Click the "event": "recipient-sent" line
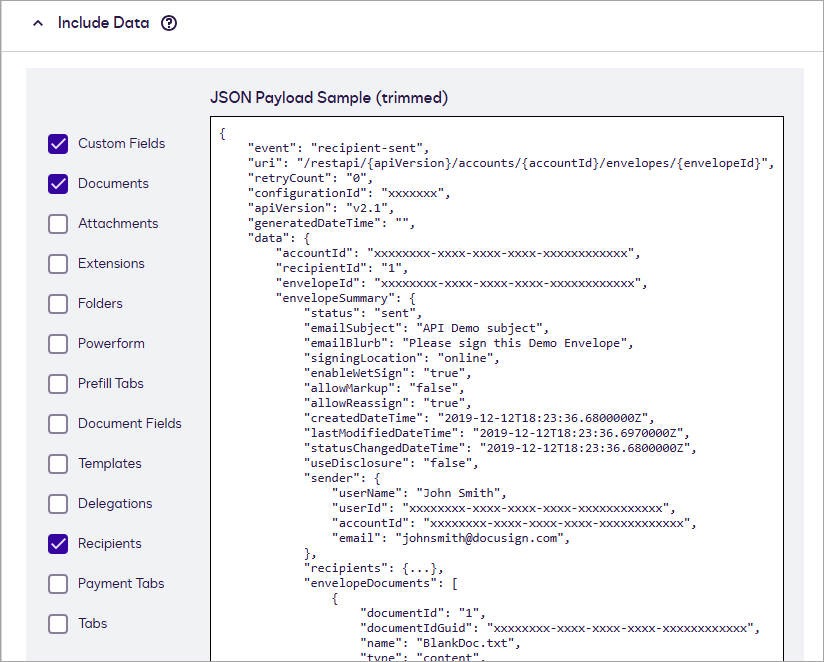The width and height of the screenshot is (824, 662). pyautogui.click(x=338, y=148)
